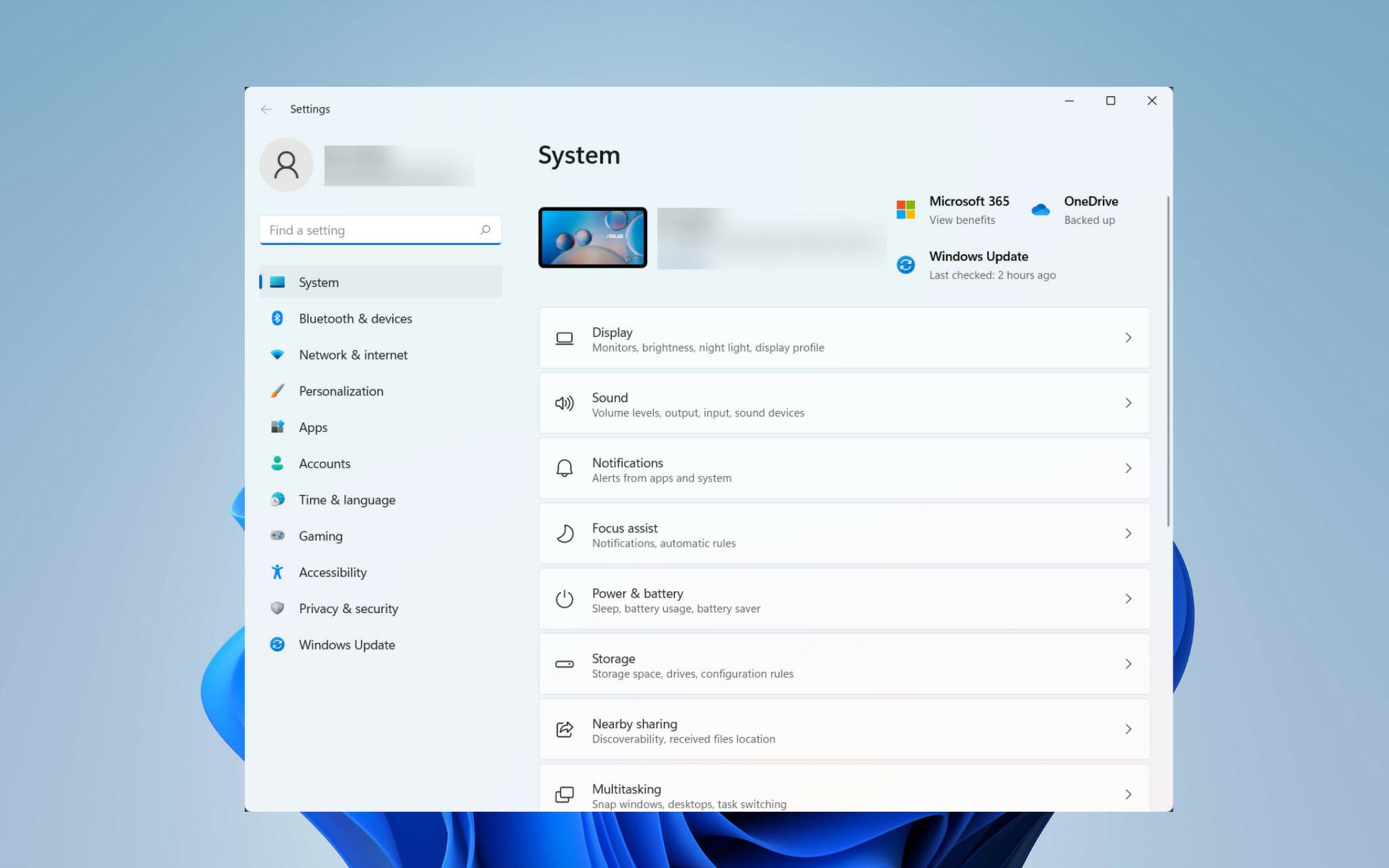Select the Bluetooth & devices menu item

click(x=355, y=317)
